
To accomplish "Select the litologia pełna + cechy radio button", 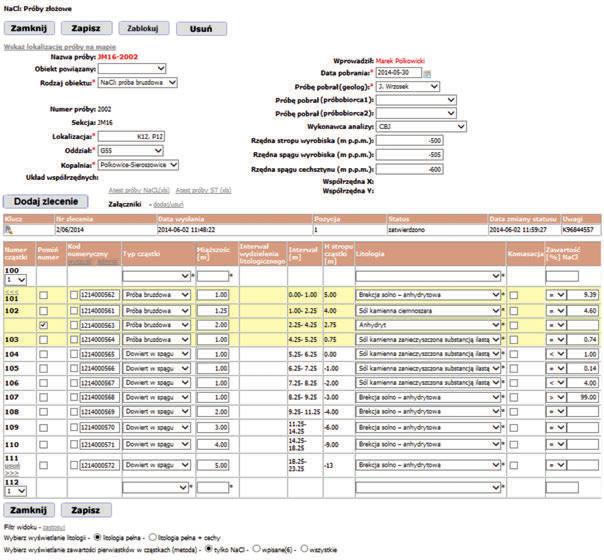I will 153,537.
